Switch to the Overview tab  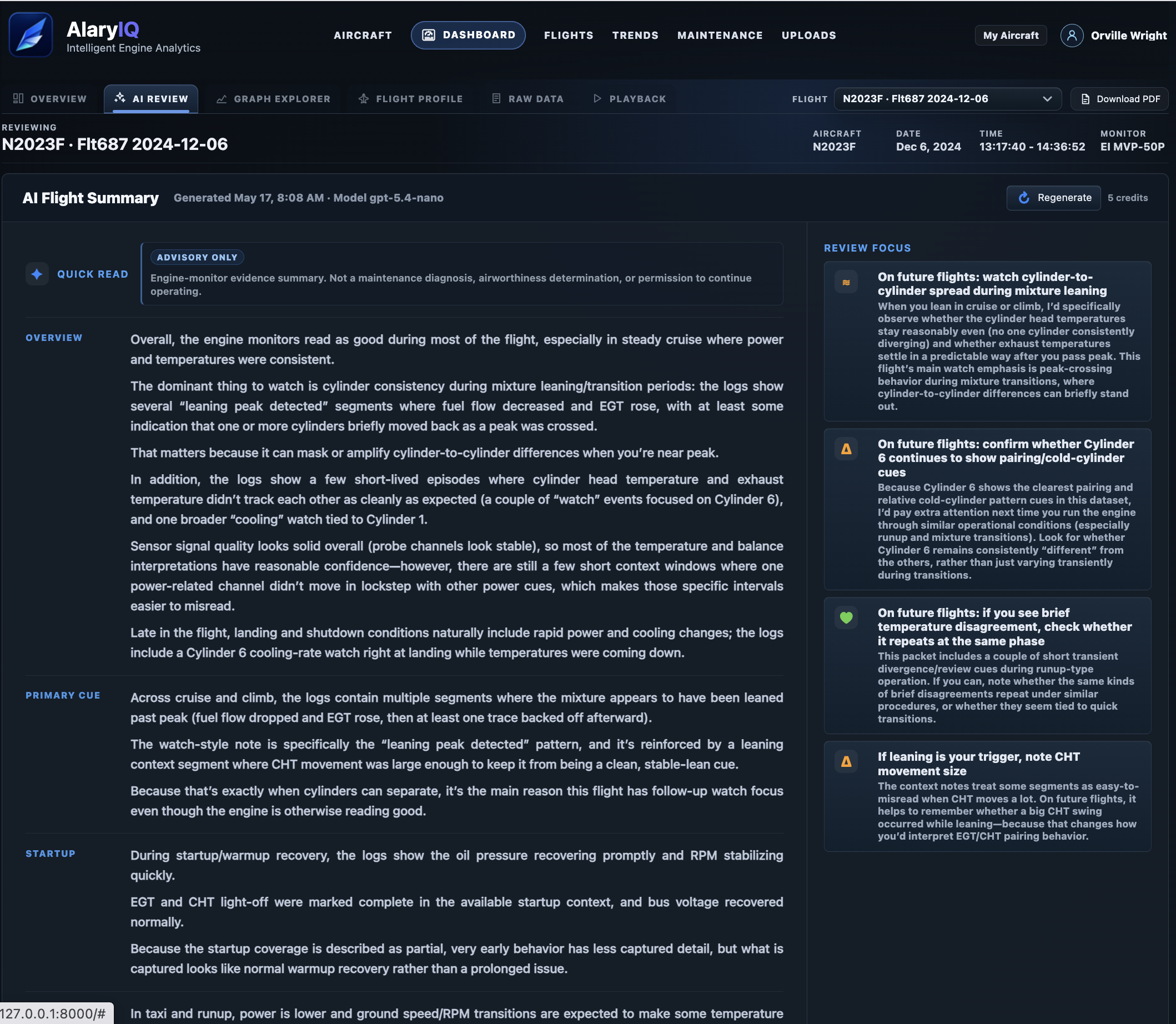(x=50, y=99)
